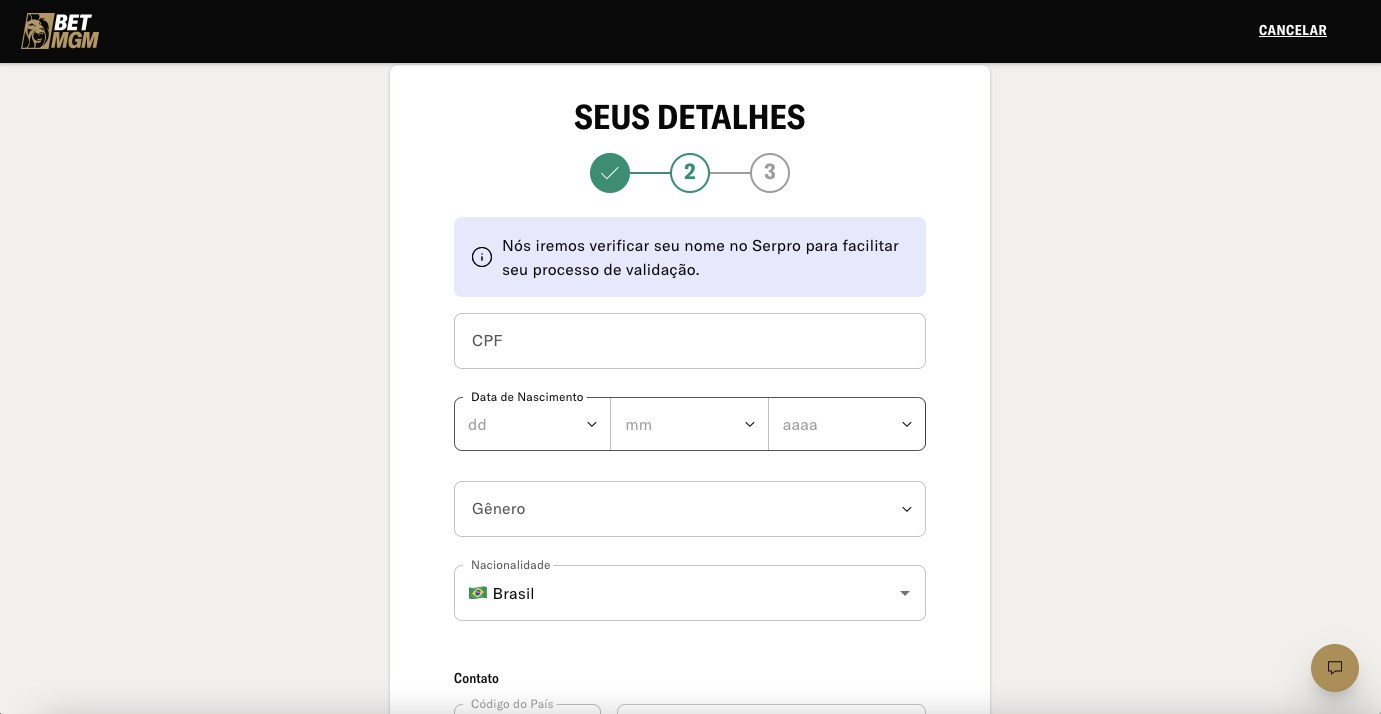Image resolution: width=1381 pixels, height=714 pixels.
Task: Open the dd day dropdown
Action: click(533, 424)
